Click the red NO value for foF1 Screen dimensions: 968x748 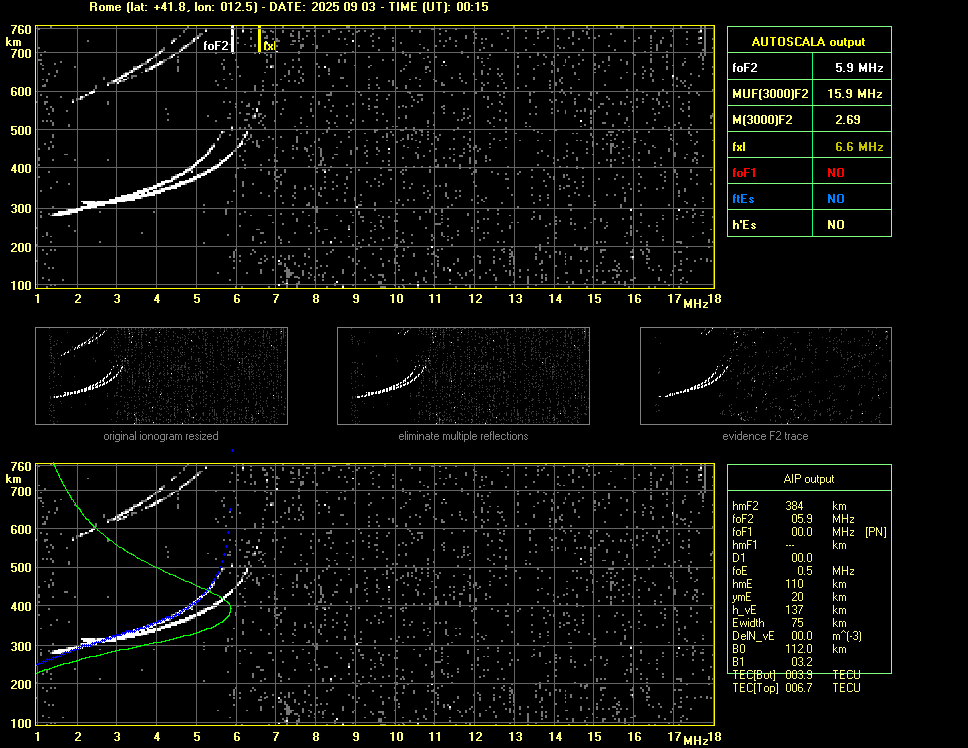tap(836, 173)
